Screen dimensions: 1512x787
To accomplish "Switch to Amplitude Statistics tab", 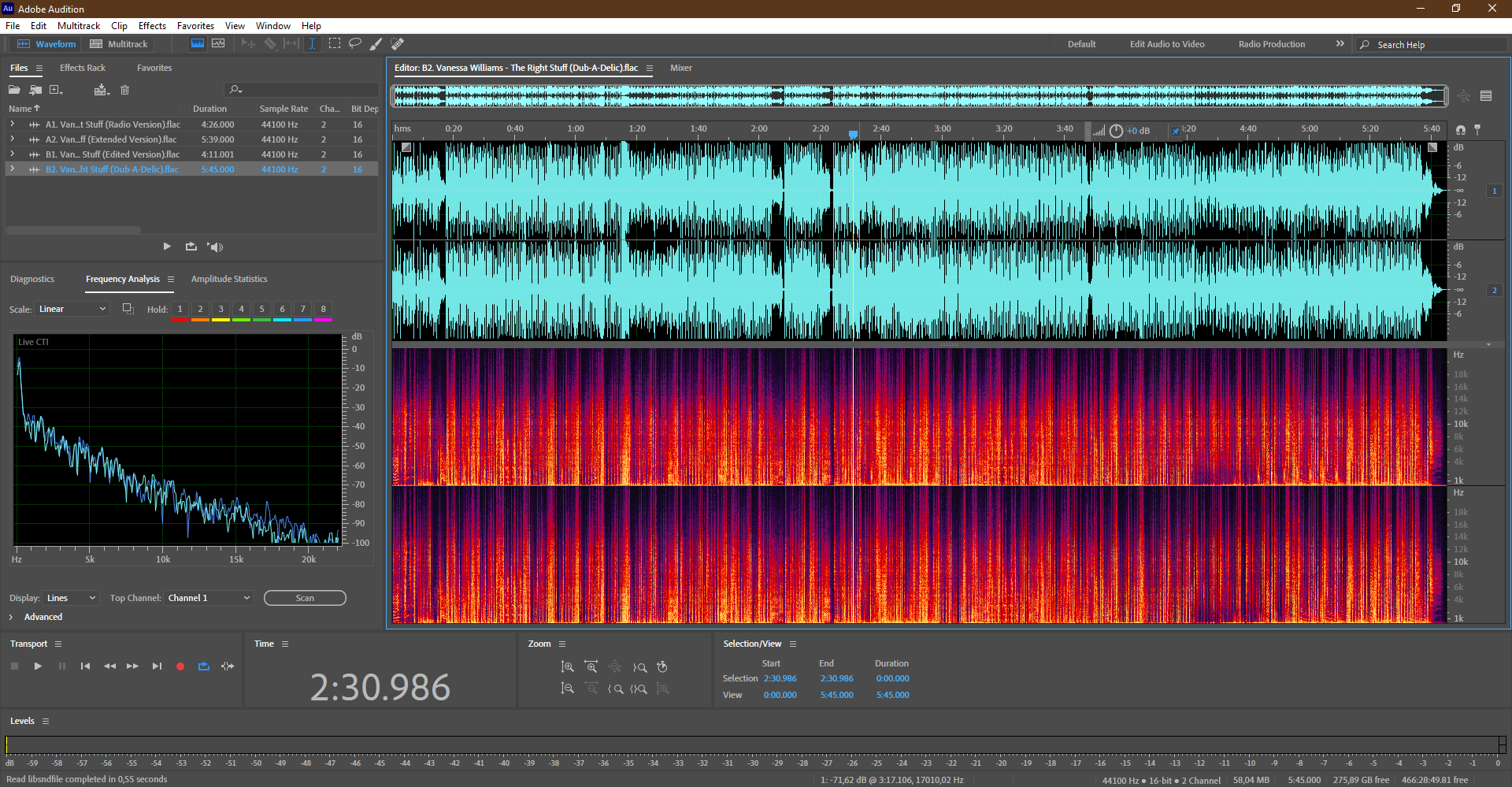I will (x=229, y=279).
